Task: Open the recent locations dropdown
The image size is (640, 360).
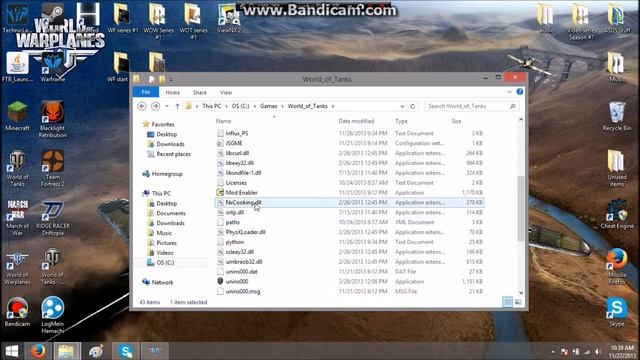Action: (167, 106)
